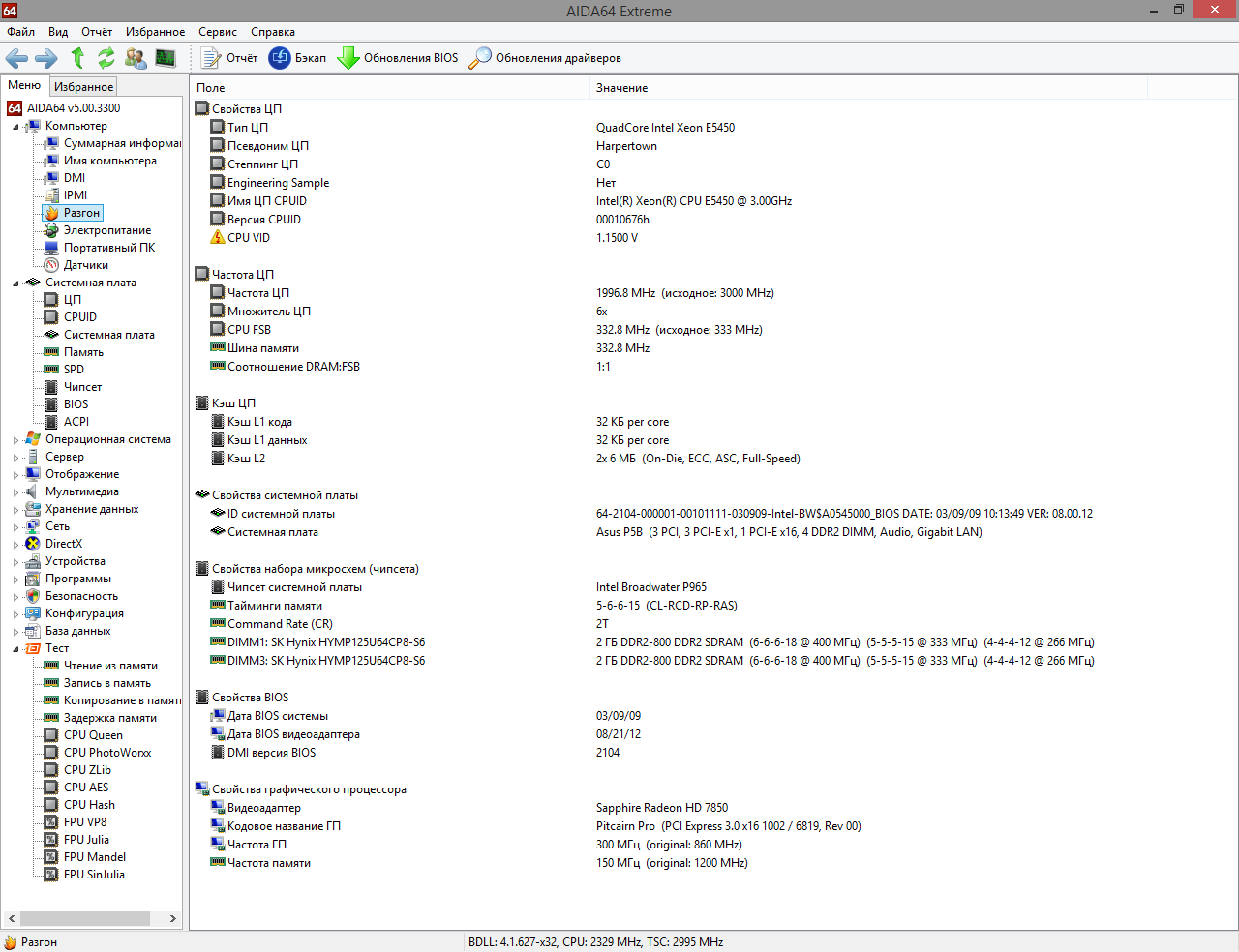Click the monitor graph icon in toolbar
Image resolution: width=1239 pixels, height=952 pixels.
166,58
